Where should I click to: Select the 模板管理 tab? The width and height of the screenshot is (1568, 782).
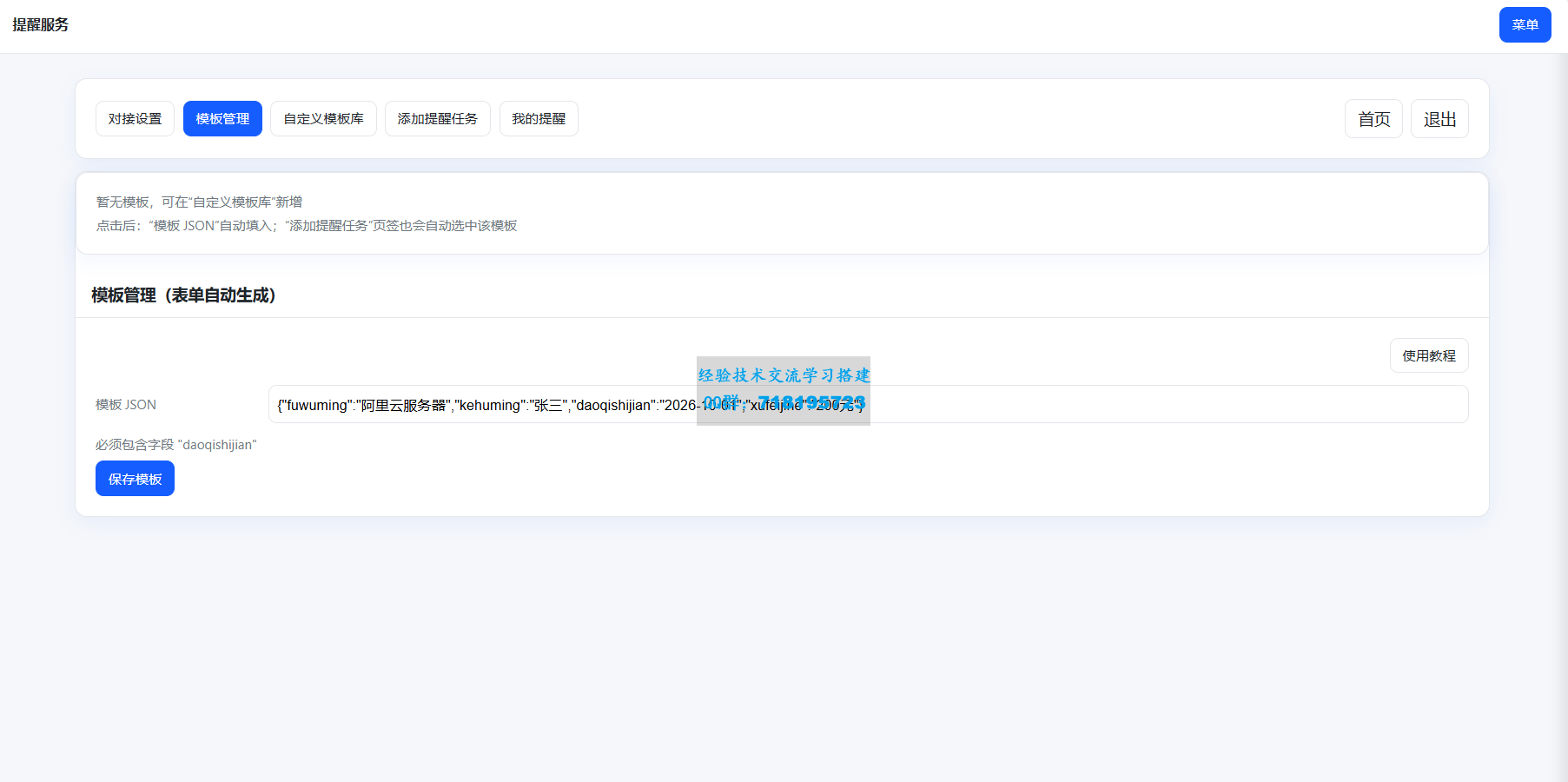[x=222, y=119]
